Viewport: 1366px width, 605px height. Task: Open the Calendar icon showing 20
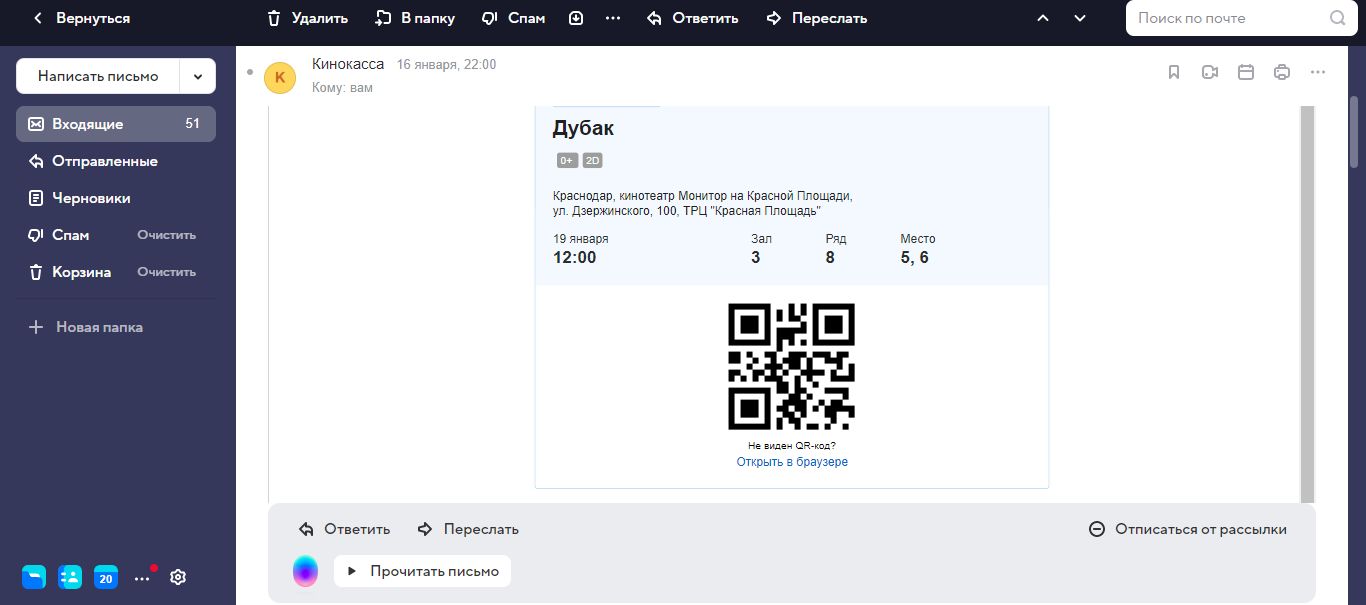[106, 577]
